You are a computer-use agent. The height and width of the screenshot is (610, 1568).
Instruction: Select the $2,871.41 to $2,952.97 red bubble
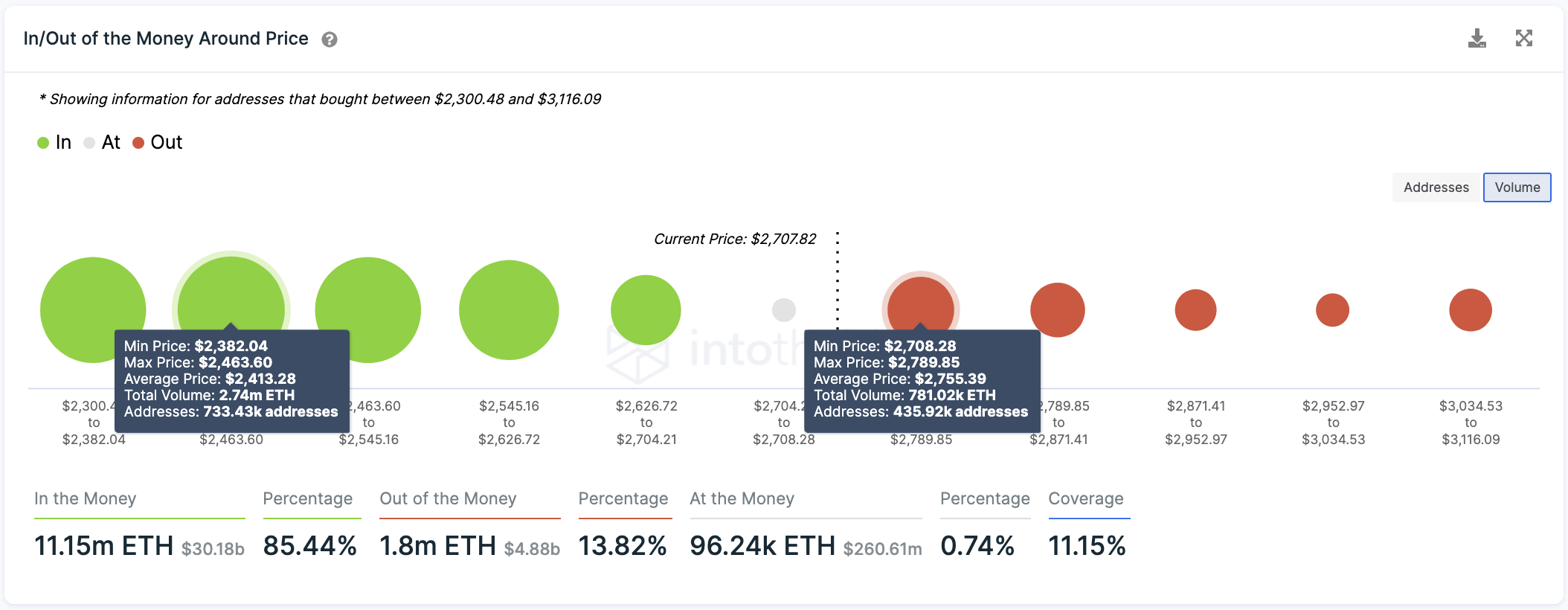click(x=1195, y=310)
